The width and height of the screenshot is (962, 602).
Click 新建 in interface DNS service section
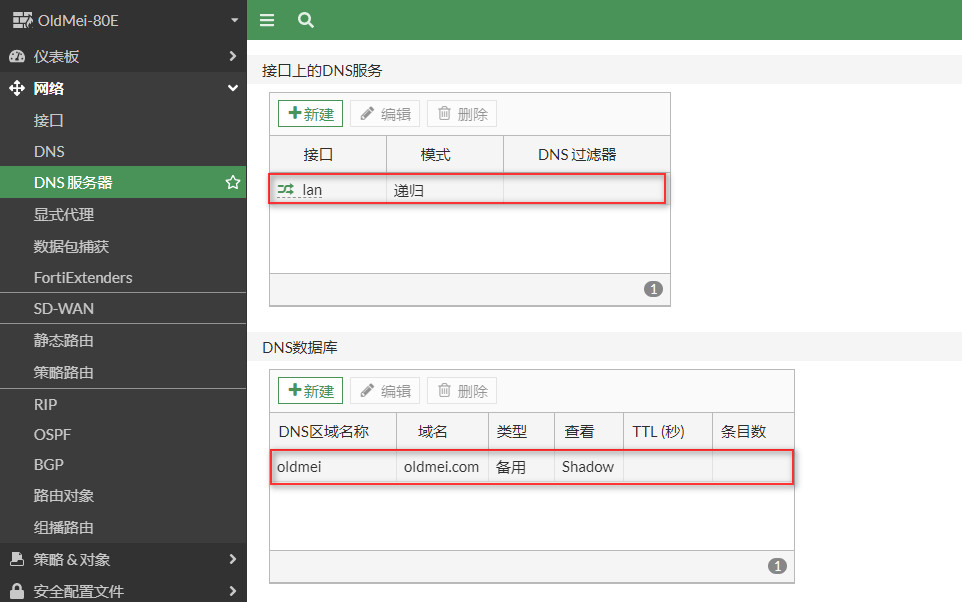310,114
